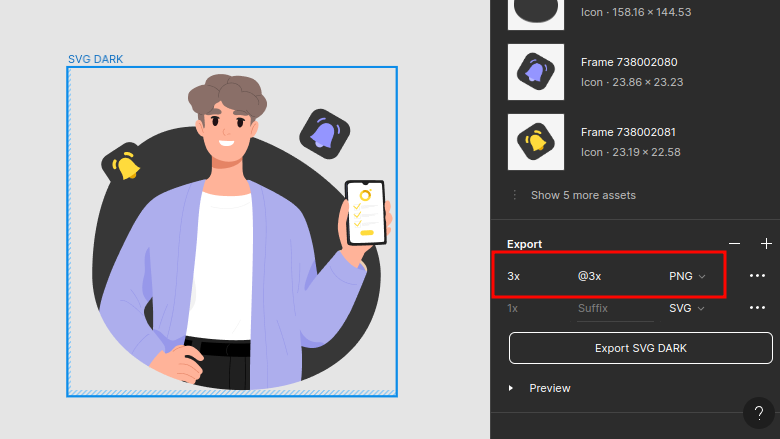Click the empty Suffix field in SVG row

pos(613,308)
